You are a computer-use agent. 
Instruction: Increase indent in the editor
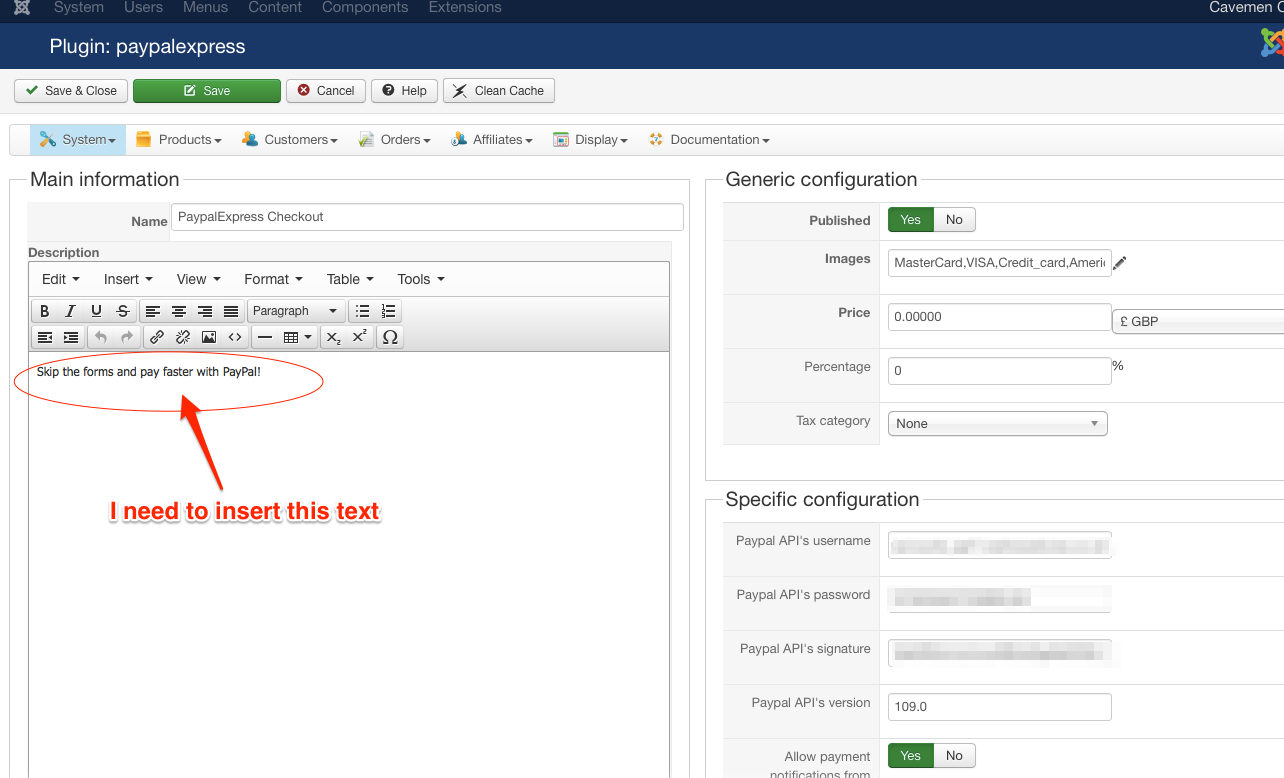pos(70,337)
